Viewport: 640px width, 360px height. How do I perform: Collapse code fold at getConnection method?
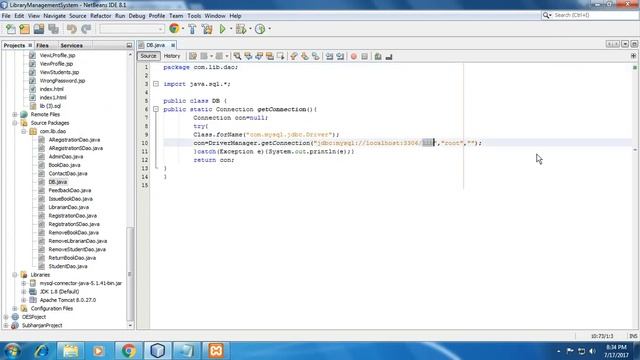156,109
